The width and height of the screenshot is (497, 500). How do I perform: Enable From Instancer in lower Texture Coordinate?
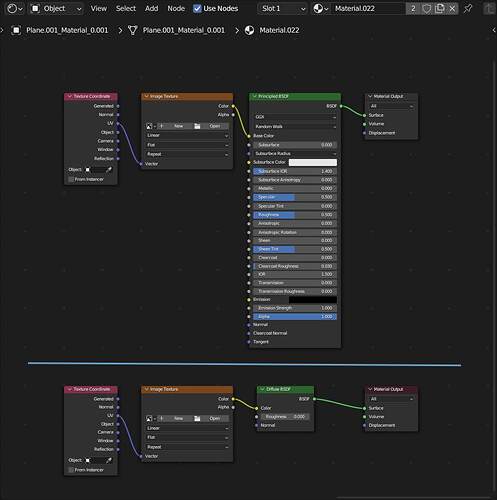71,470
